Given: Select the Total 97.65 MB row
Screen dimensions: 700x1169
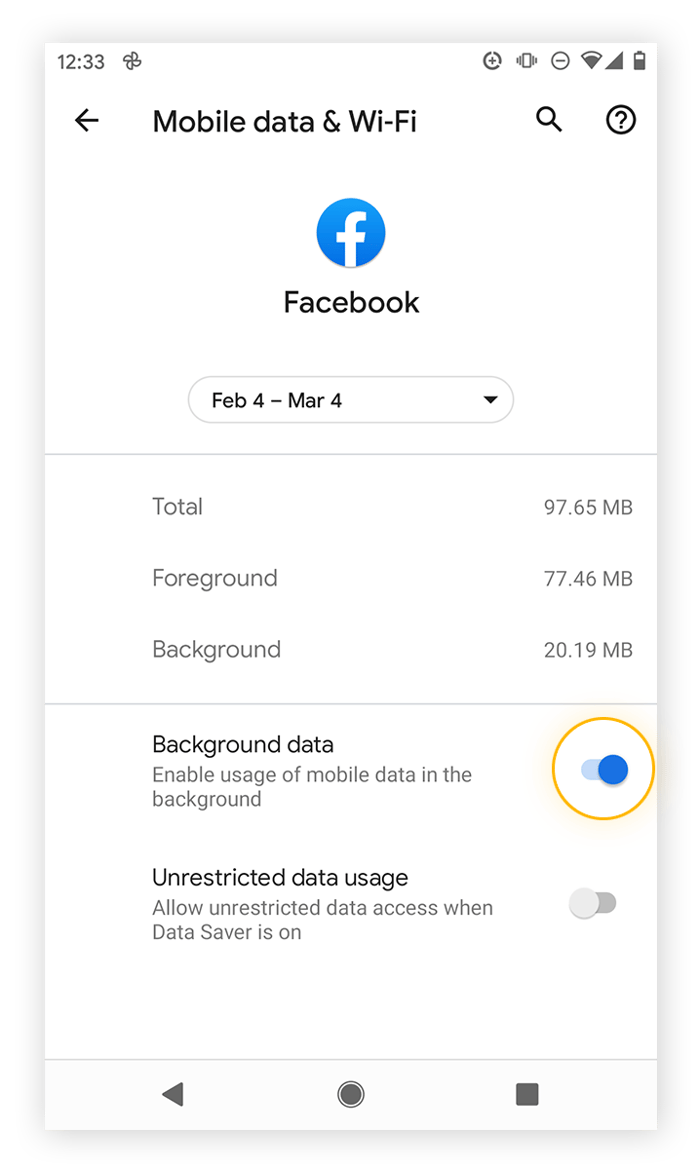Looking at the screenshot, I should 350,507.
